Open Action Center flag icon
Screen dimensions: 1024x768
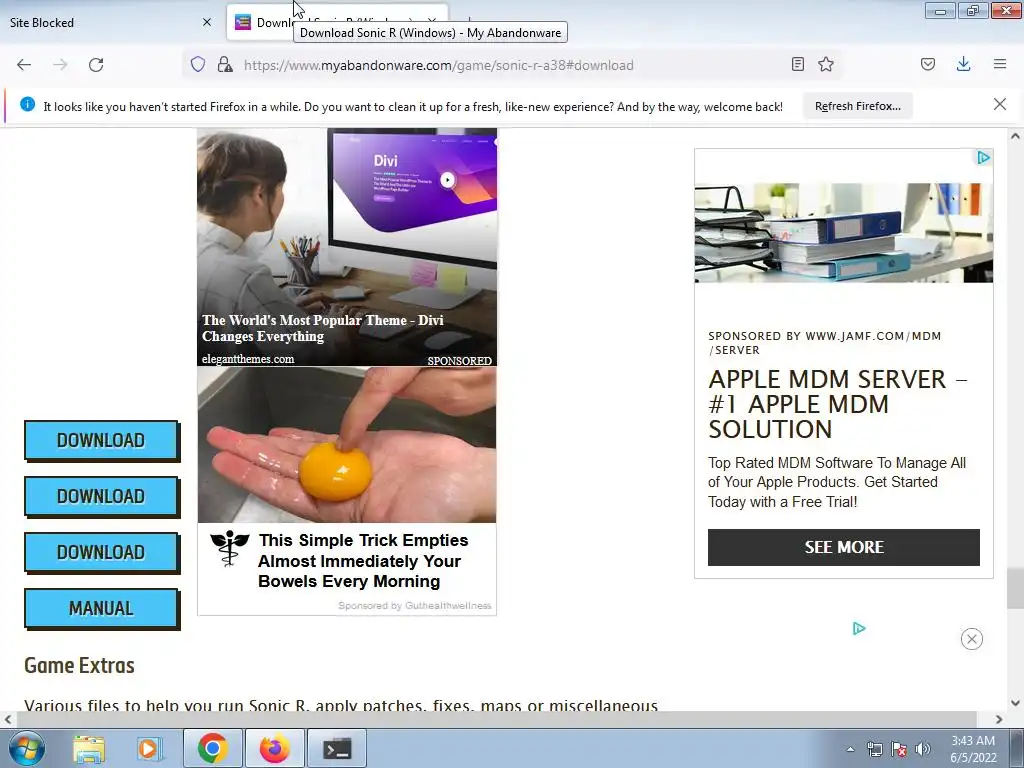coord(899,749)
